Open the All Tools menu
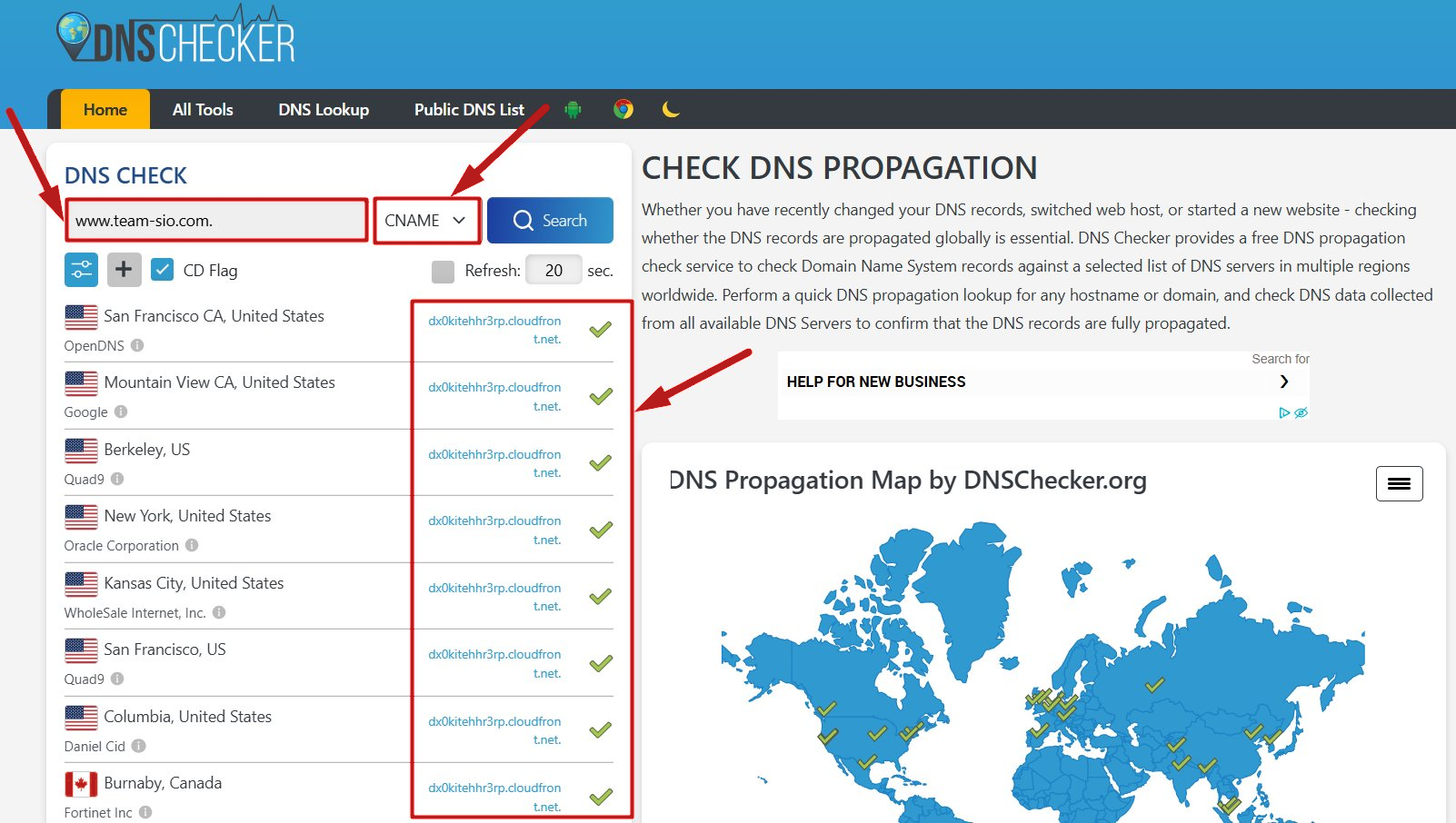The height and width of the screenshot is (823, 1456). [203, 110]
